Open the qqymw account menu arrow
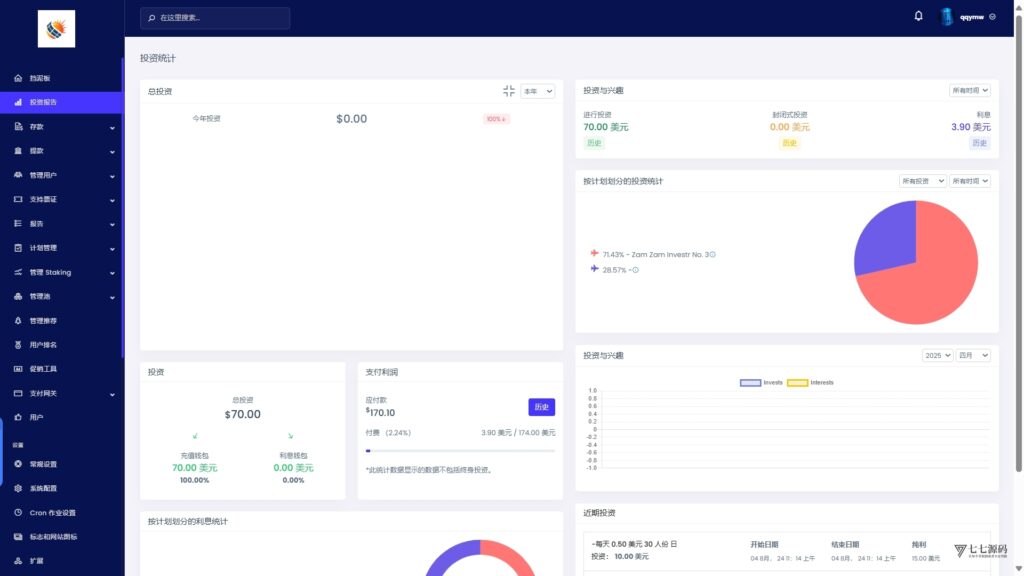The image size is (1024, 576). click(x=992, y=17)
